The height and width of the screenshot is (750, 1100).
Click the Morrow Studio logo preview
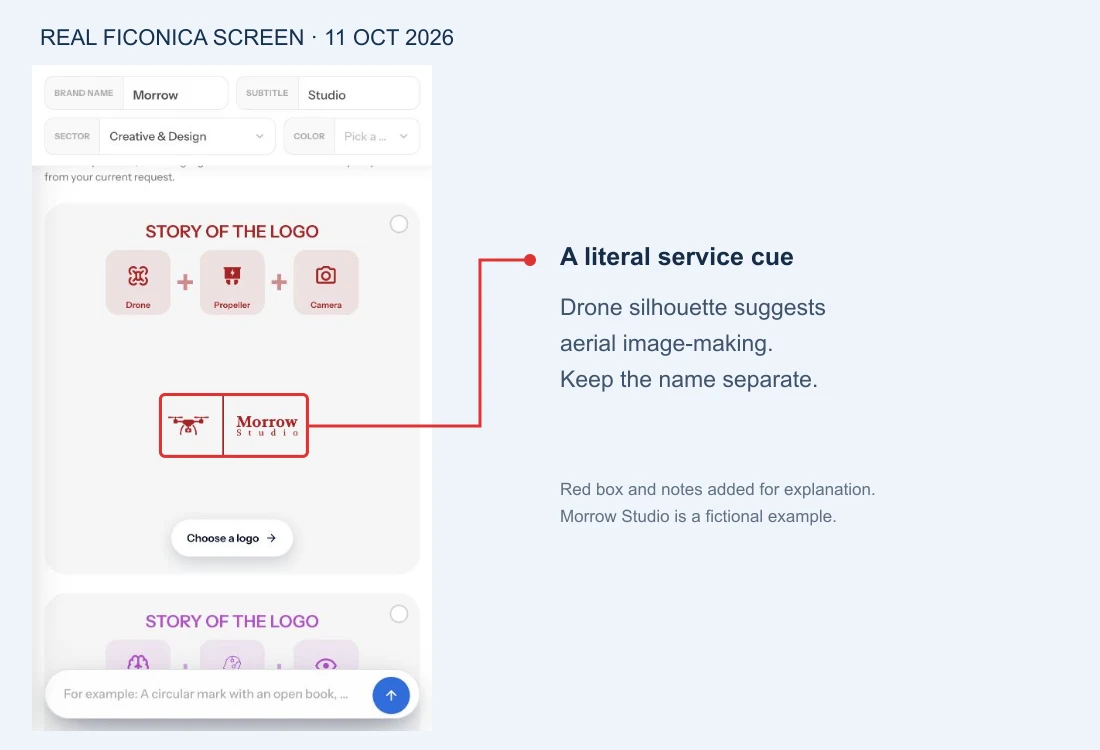click(x=234, y=425)
